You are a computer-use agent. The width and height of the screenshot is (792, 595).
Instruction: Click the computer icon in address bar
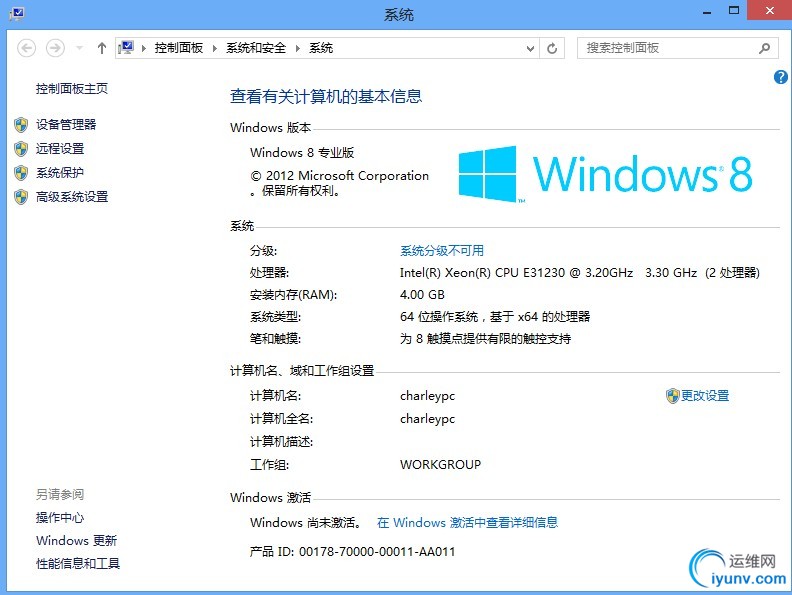pos(126,48)
